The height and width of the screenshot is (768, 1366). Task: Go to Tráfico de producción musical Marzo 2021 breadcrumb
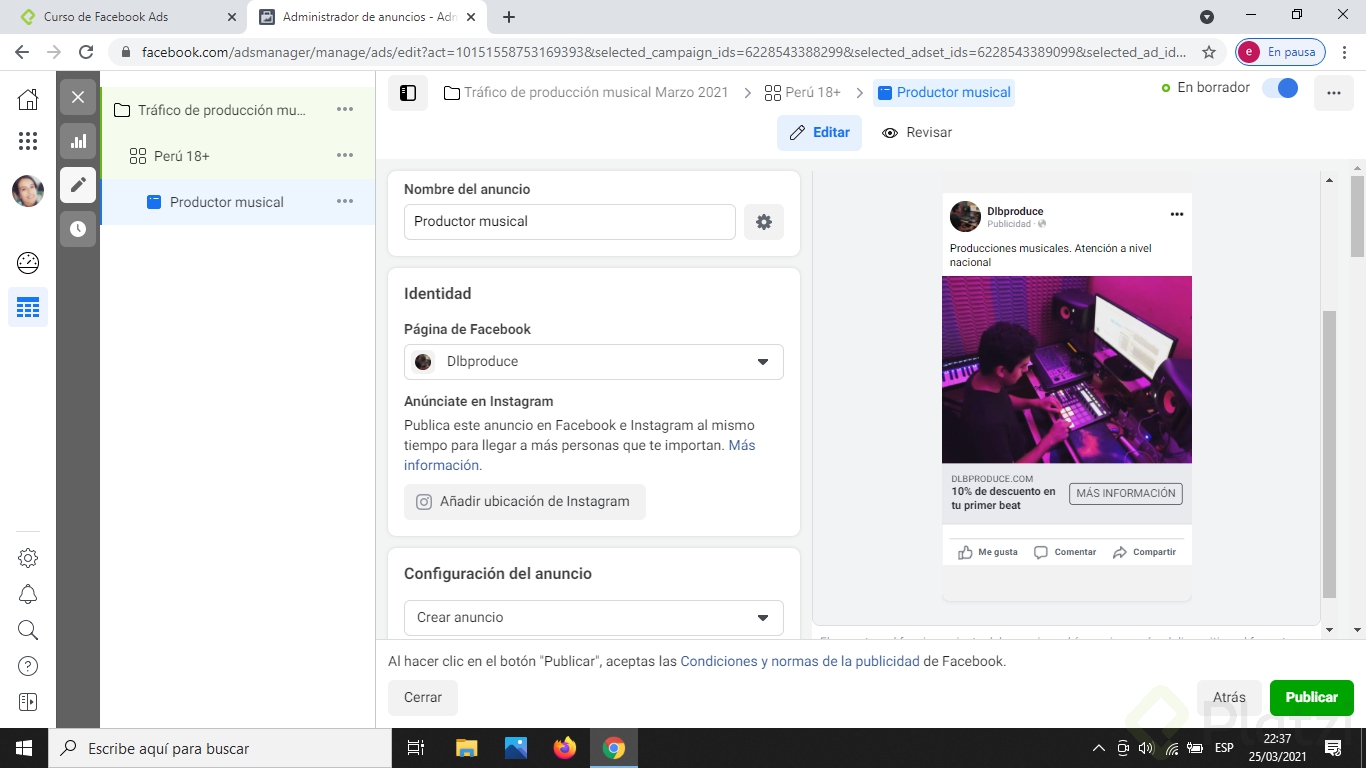tap(586, 92)
